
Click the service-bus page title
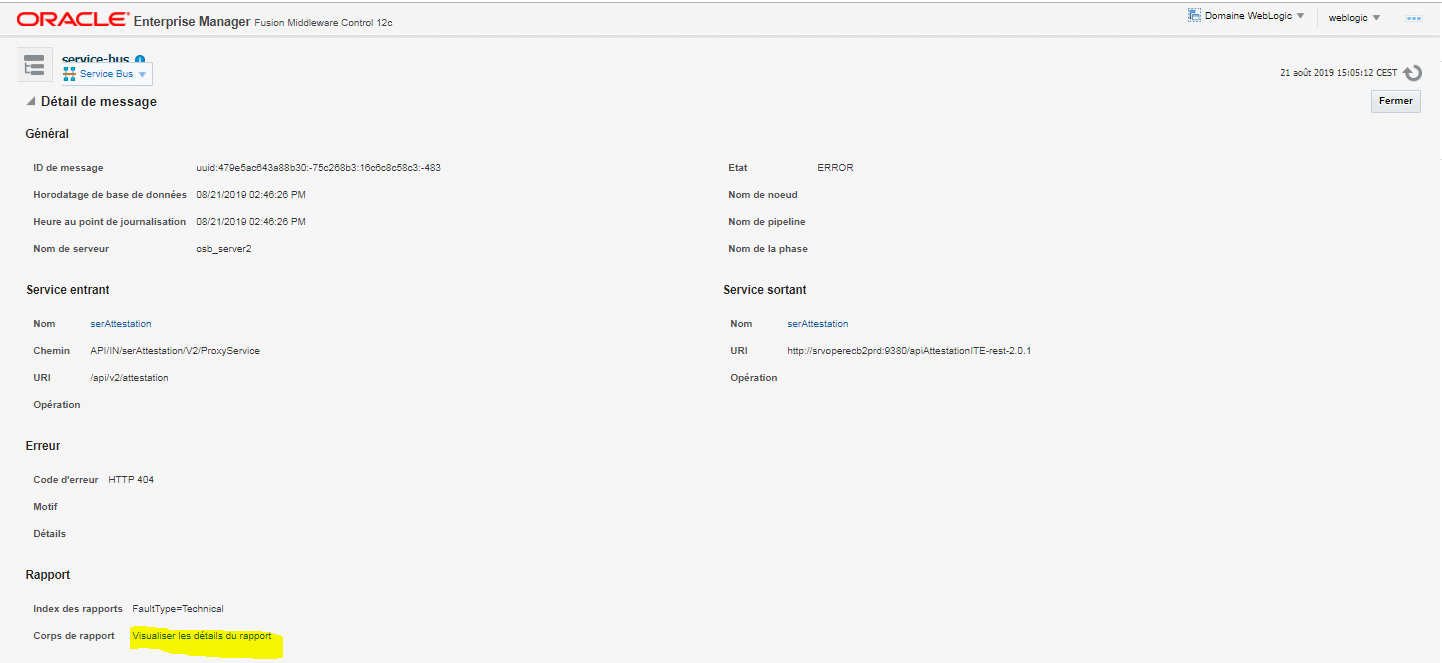[95, 59]
